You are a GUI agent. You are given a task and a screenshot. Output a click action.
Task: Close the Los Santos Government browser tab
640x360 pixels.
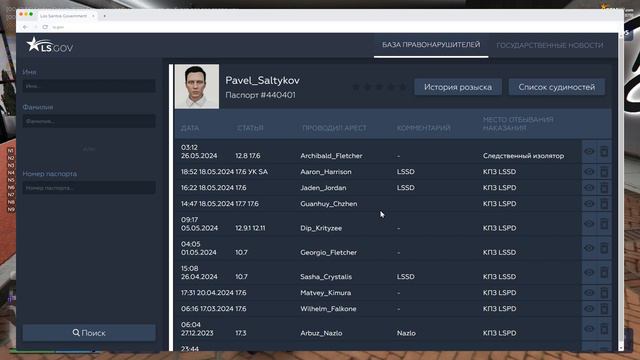tap(93, 16)
